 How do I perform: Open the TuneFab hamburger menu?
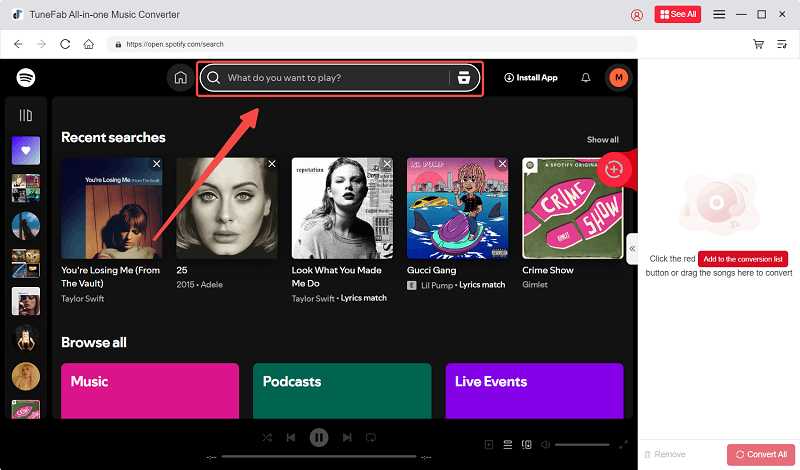coord(719,15)
